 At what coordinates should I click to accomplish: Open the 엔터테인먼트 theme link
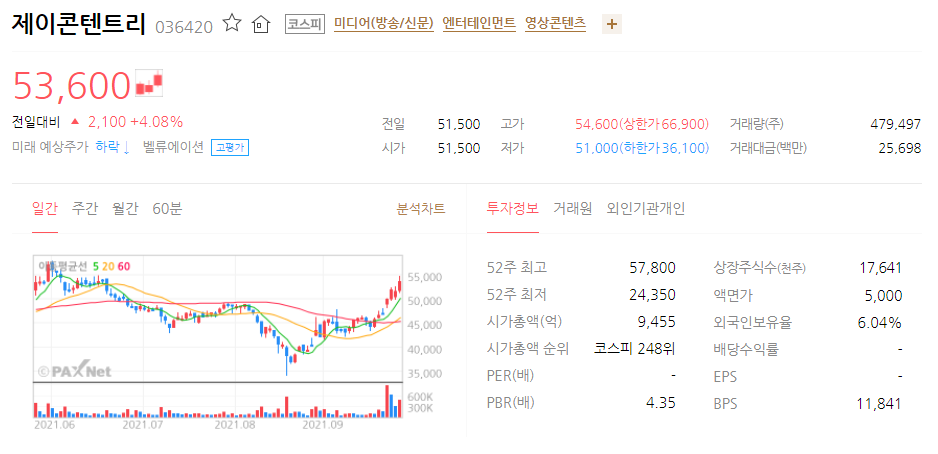point(479,24)
